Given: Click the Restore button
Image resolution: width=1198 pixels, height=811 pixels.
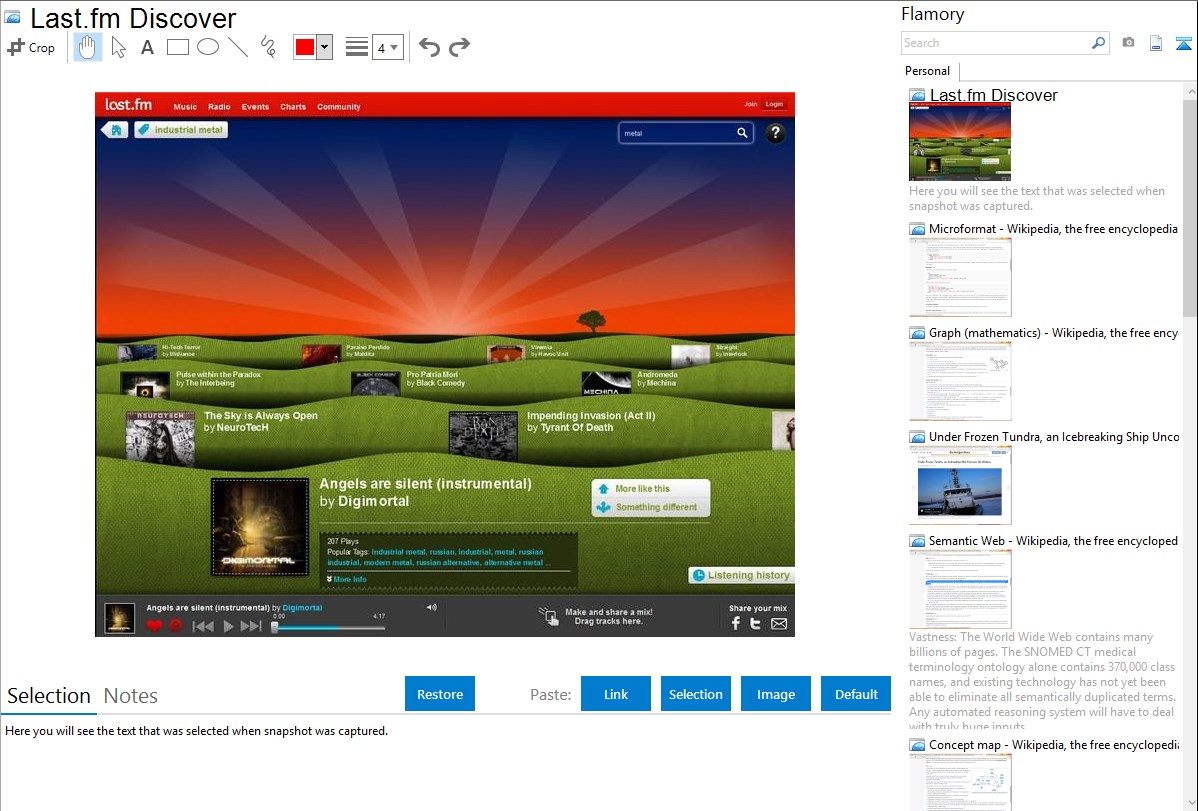Looking at the screenshot, I should click(x=440, y=694).
